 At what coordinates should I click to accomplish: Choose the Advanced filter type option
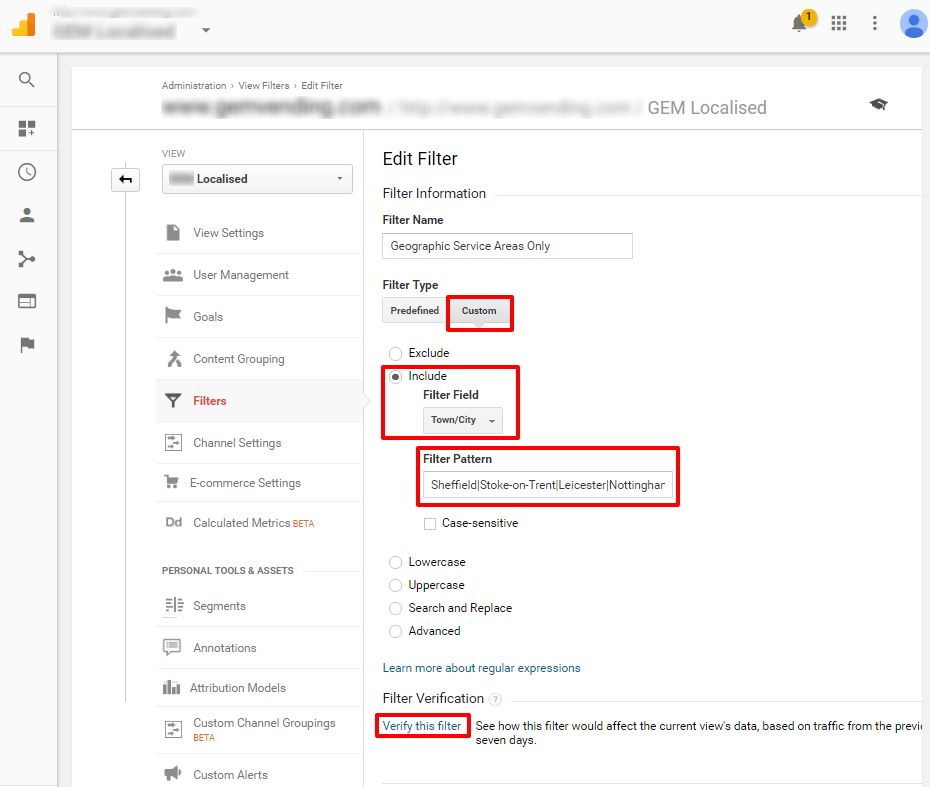395,631
